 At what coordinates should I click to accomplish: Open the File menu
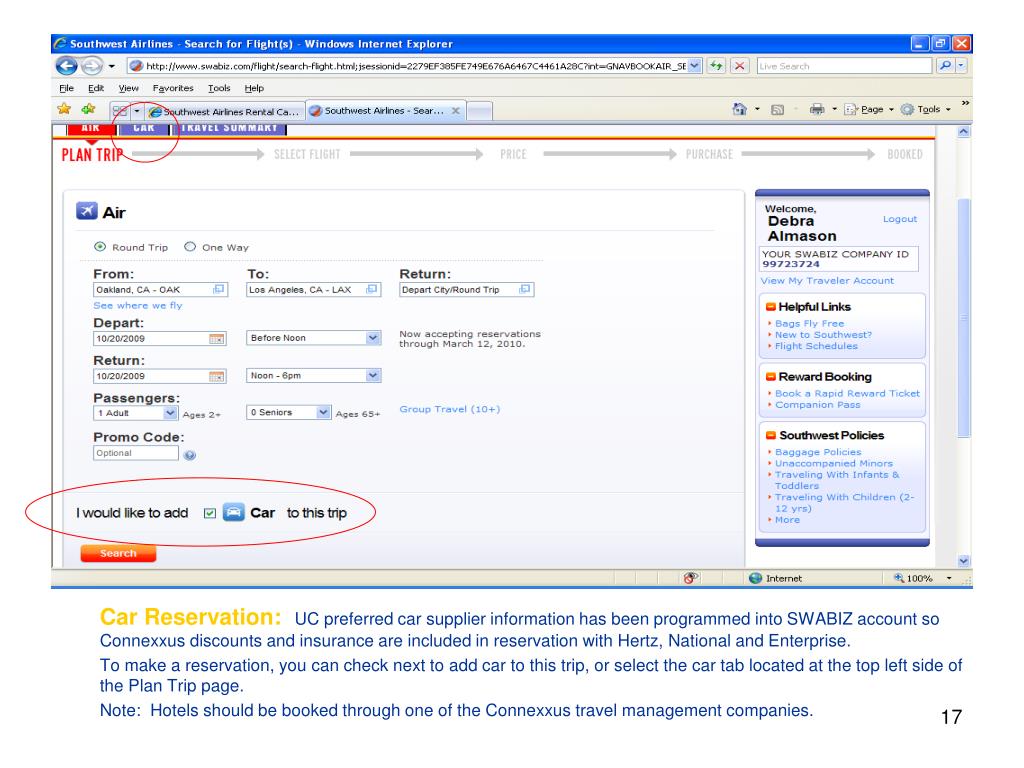[x=66, y=88]
